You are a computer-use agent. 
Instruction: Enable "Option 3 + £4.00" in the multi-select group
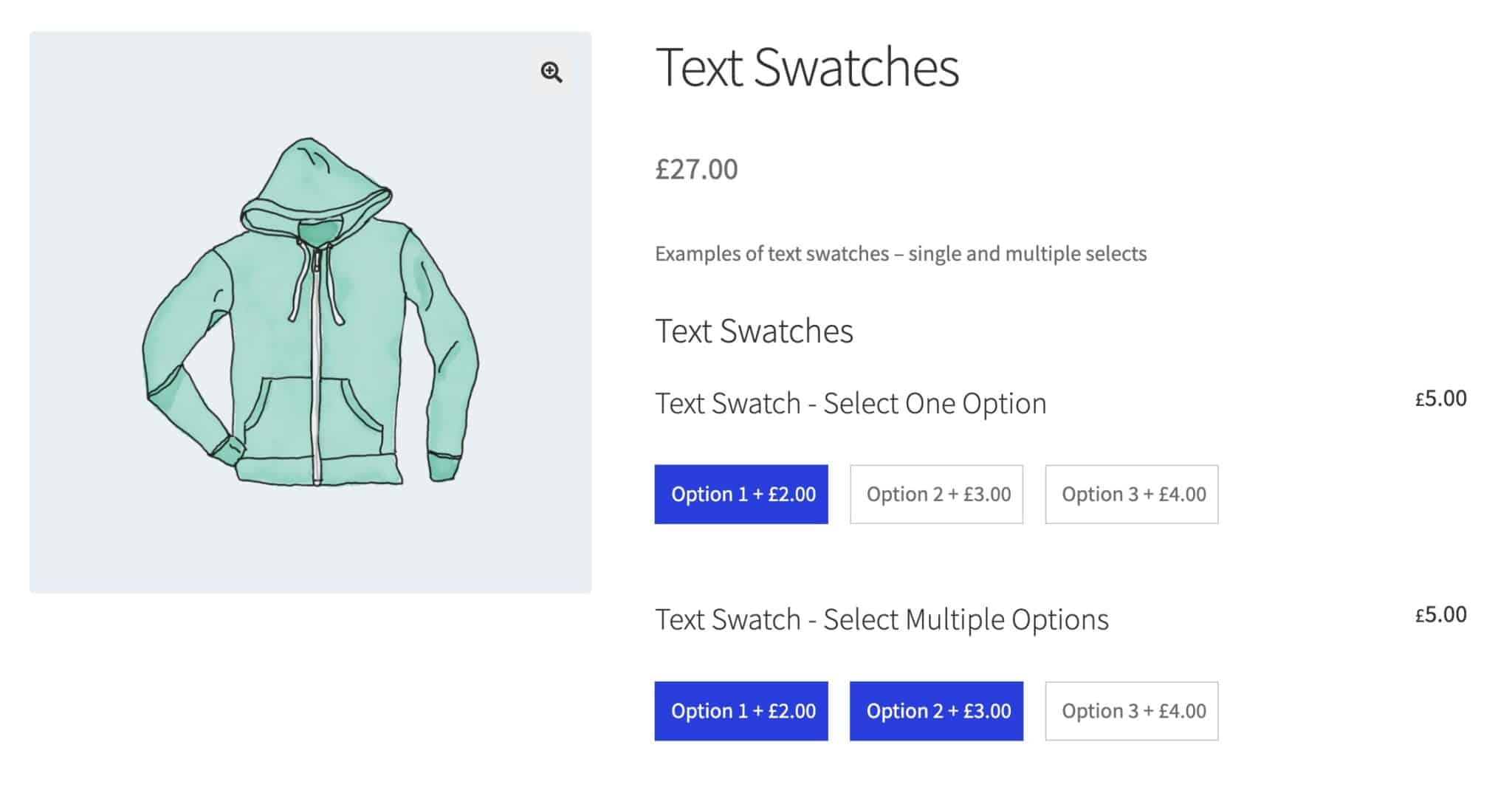point(1131,711)
